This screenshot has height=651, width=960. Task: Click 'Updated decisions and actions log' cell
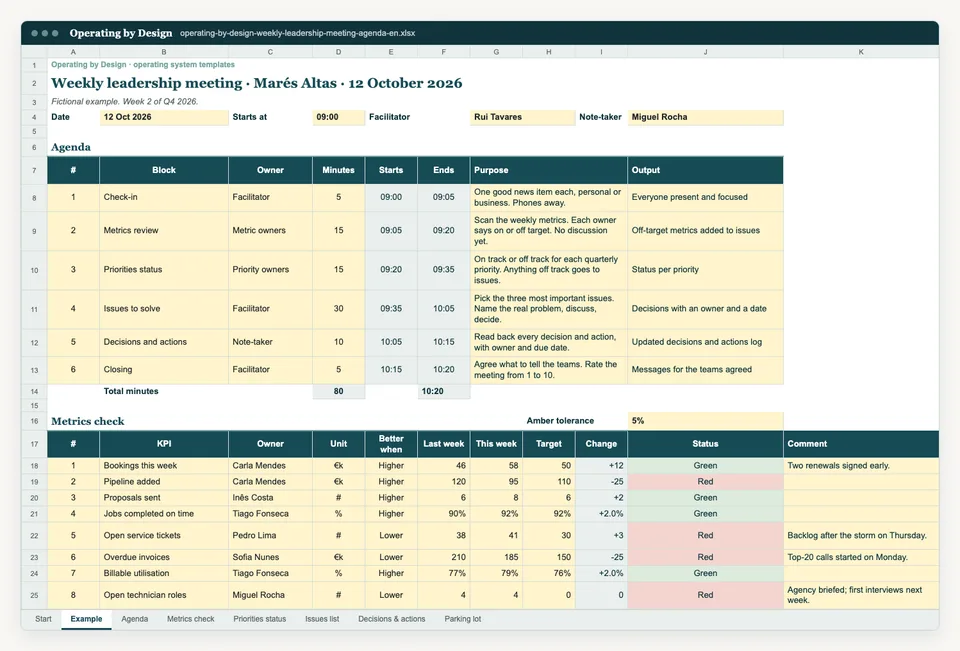tap(705, 342)
